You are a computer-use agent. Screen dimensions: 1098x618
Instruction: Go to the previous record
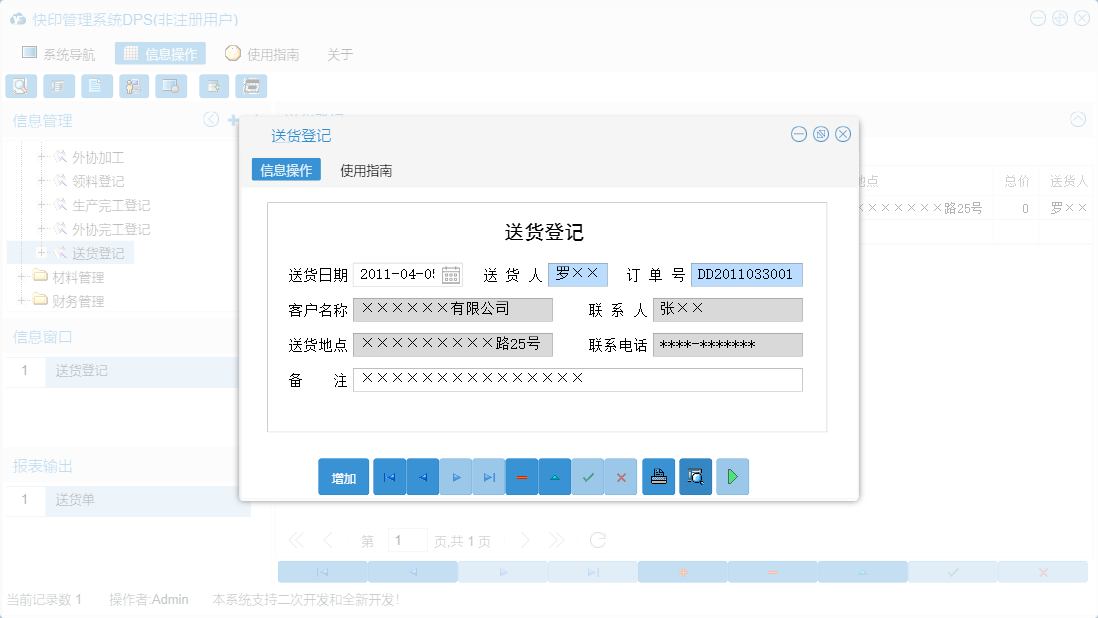click(x=422, y=477)
